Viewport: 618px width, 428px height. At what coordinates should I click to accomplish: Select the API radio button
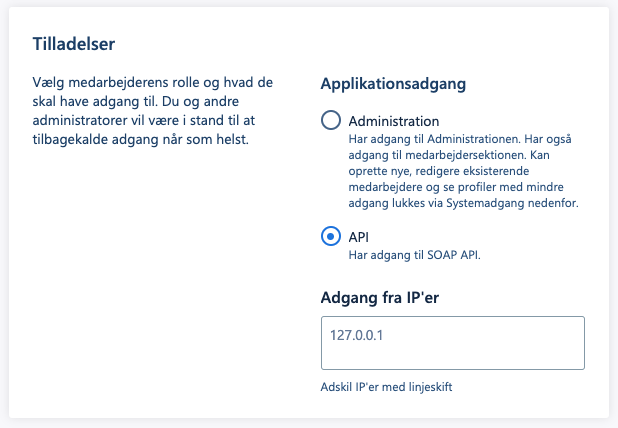point(331,236)
